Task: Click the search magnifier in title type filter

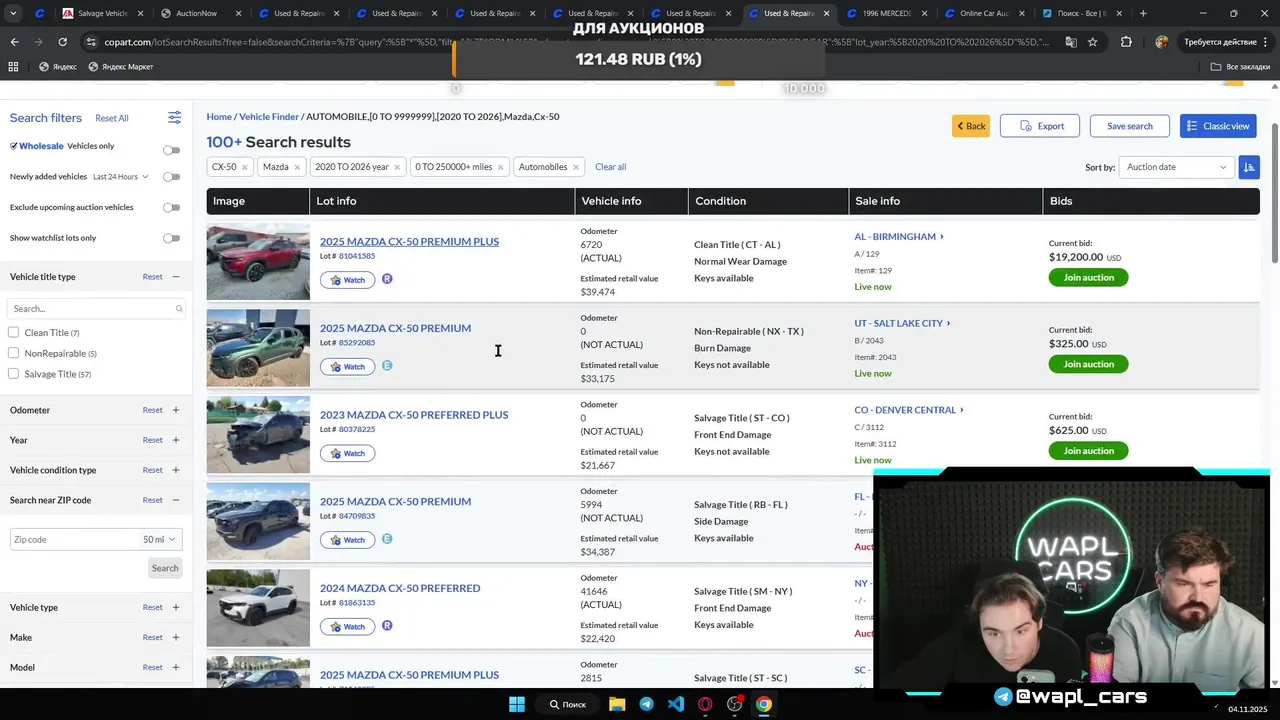Action: pyautogui.click(x=179, y=309)
